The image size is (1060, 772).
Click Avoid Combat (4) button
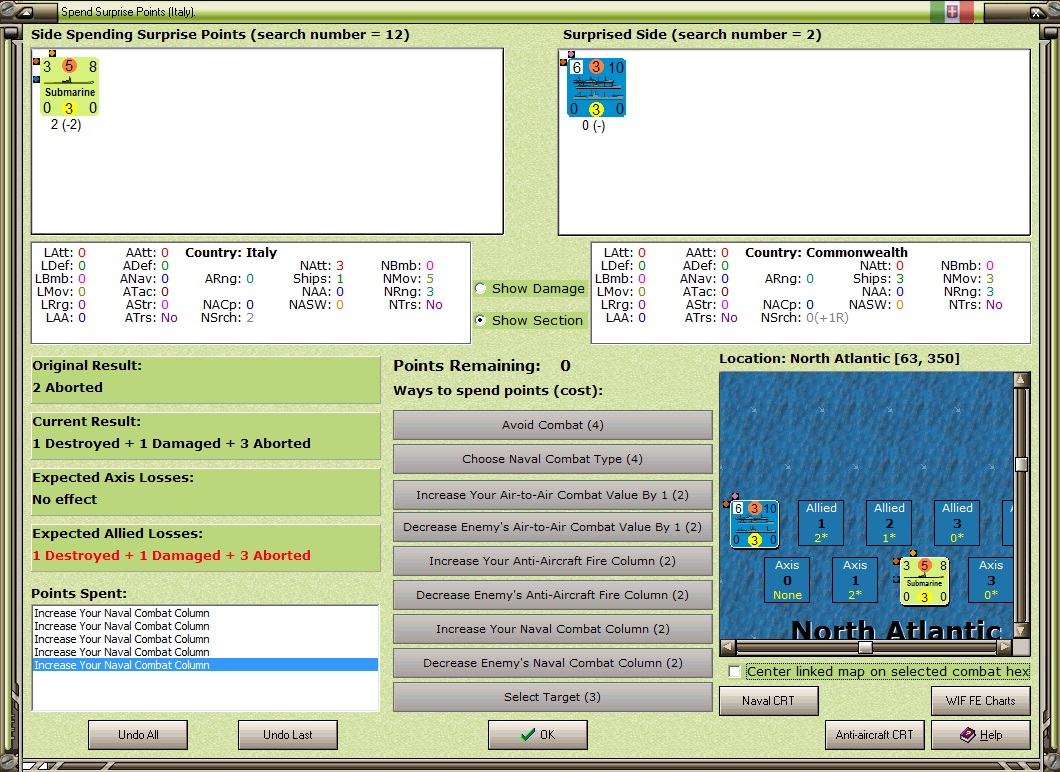click(552, 425)
